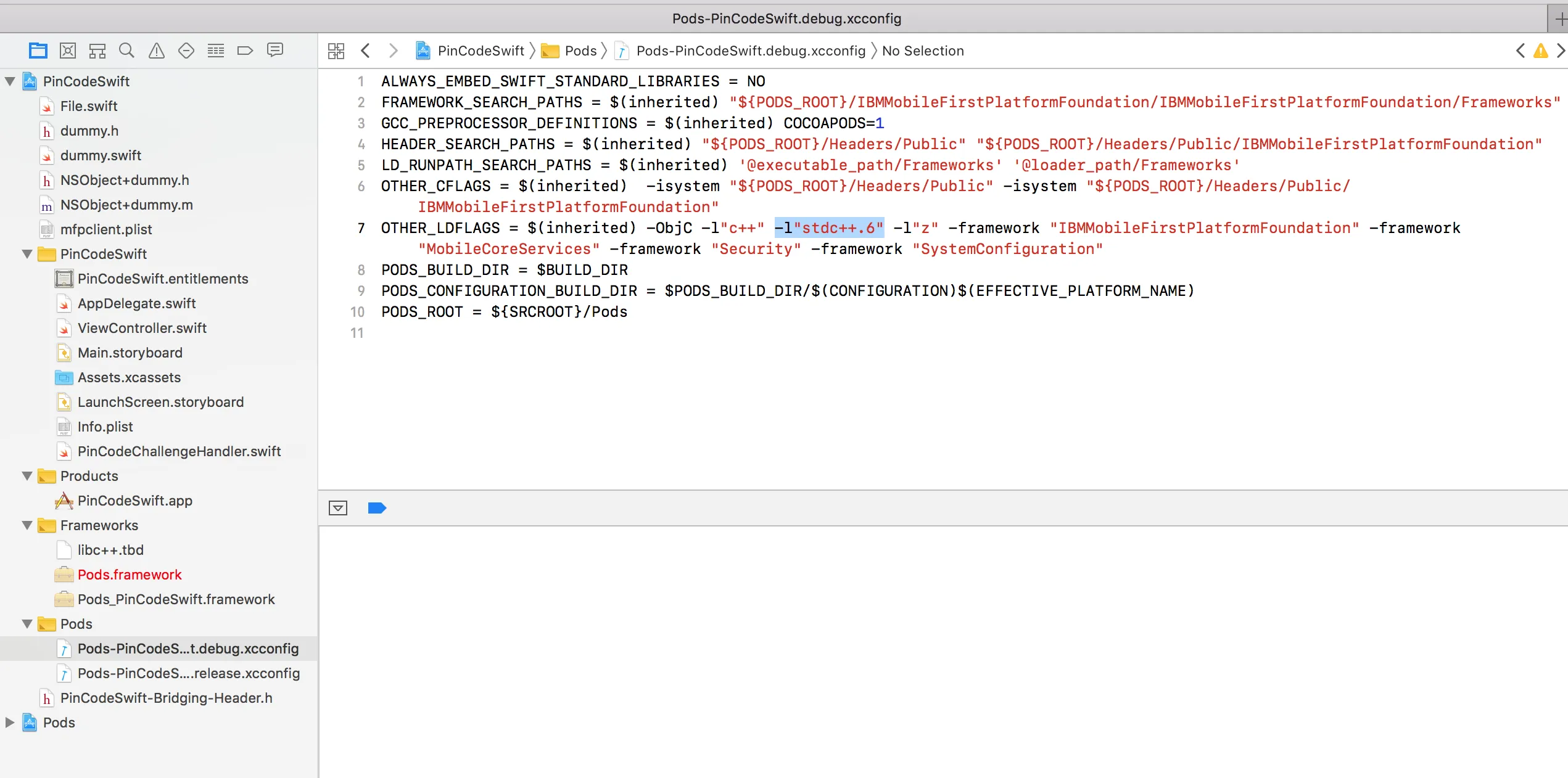Collapse the Products folder
This screenshot has width=1568, height=778.
(27, 475)
